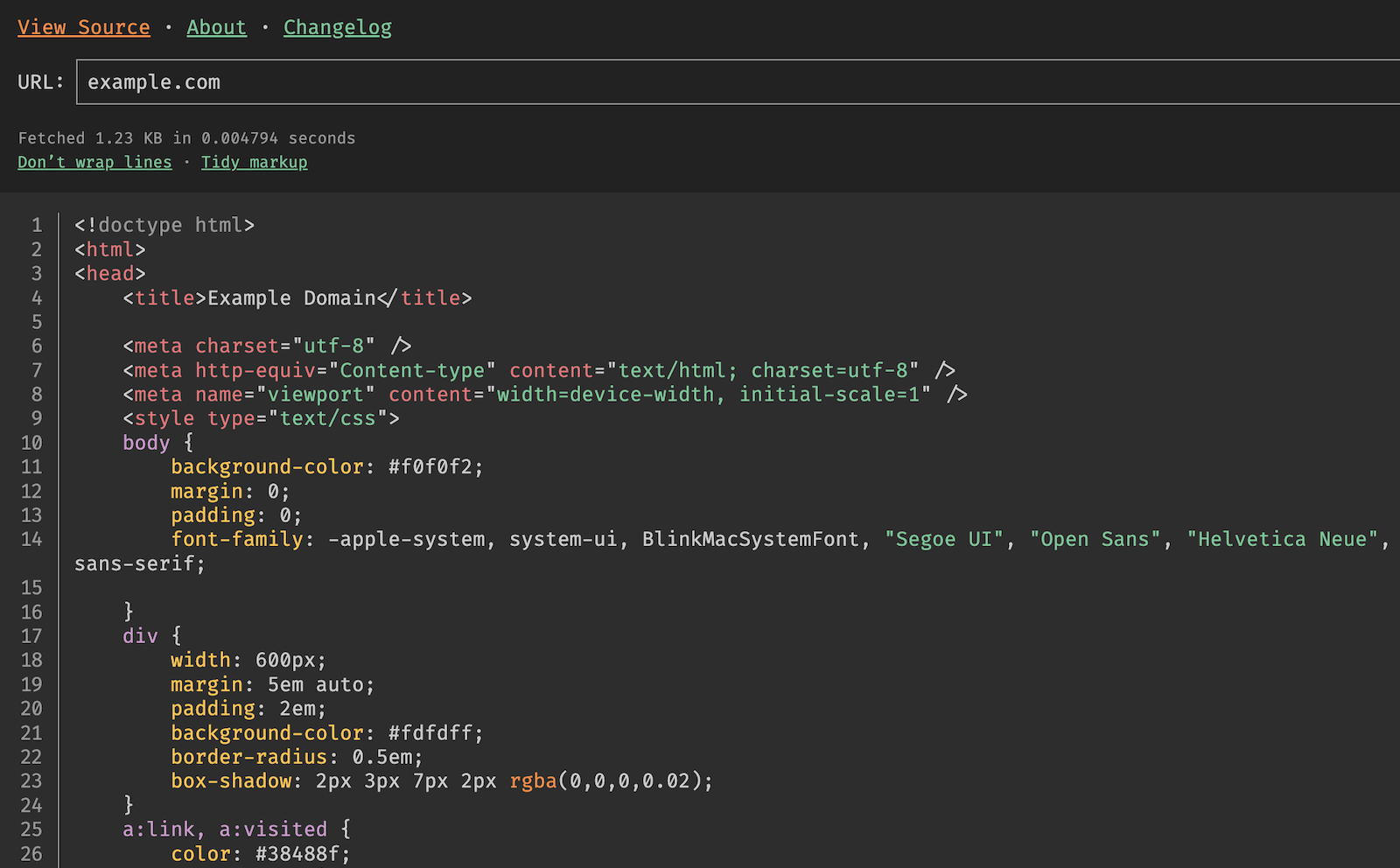
Task: Open the View Source link
Action: (x=84, y=27)
